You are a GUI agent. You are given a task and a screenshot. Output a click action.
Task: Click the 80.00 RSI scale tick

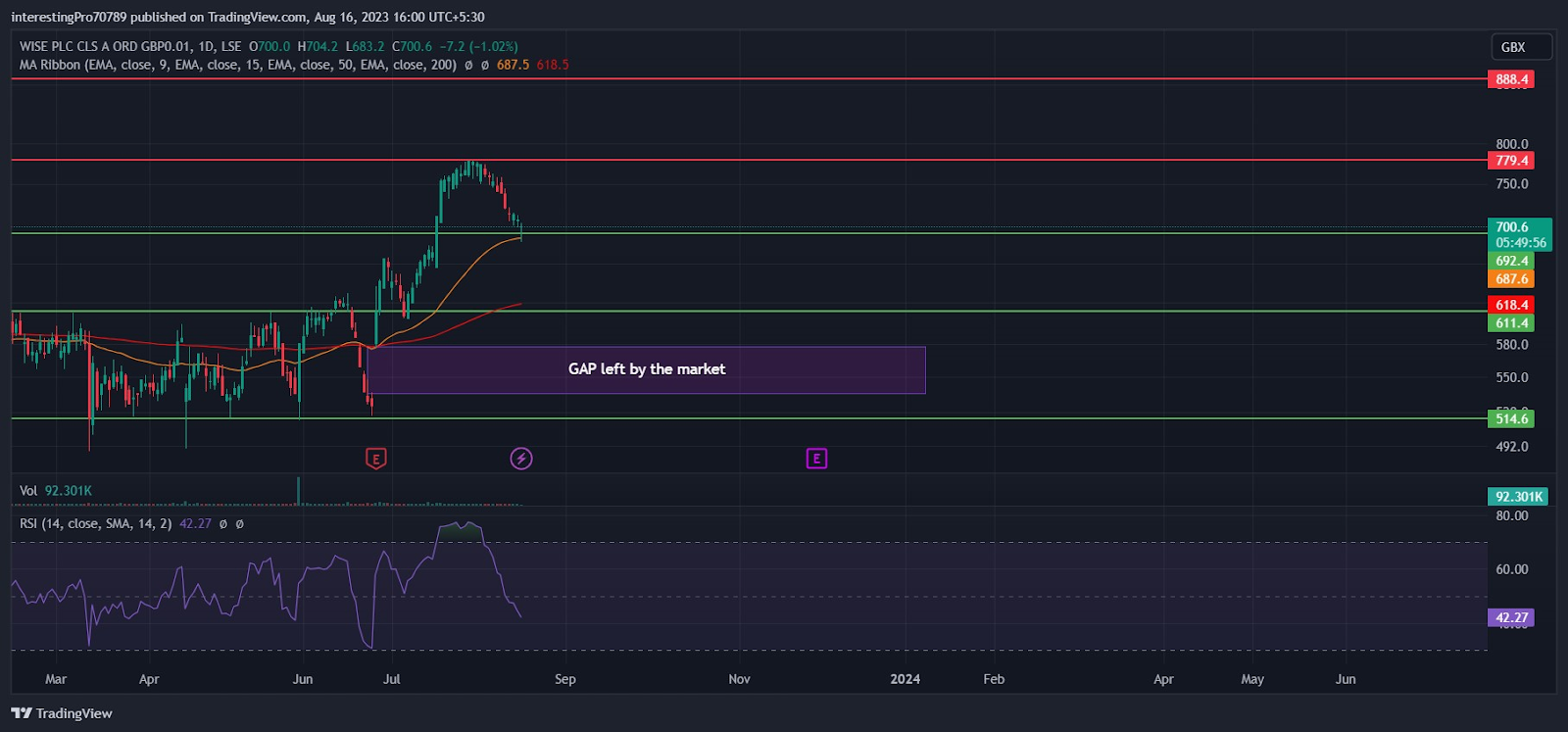click(x=1512, y=516)
